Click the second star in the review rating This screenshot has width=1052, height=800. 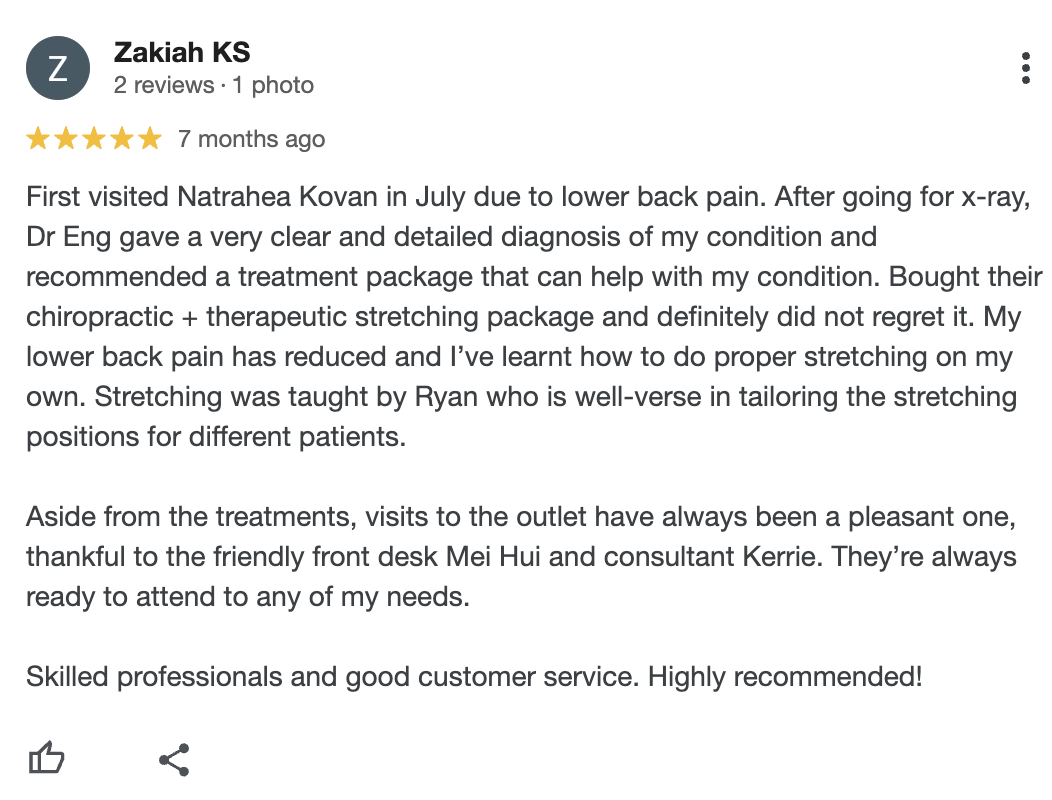point(65,138)
